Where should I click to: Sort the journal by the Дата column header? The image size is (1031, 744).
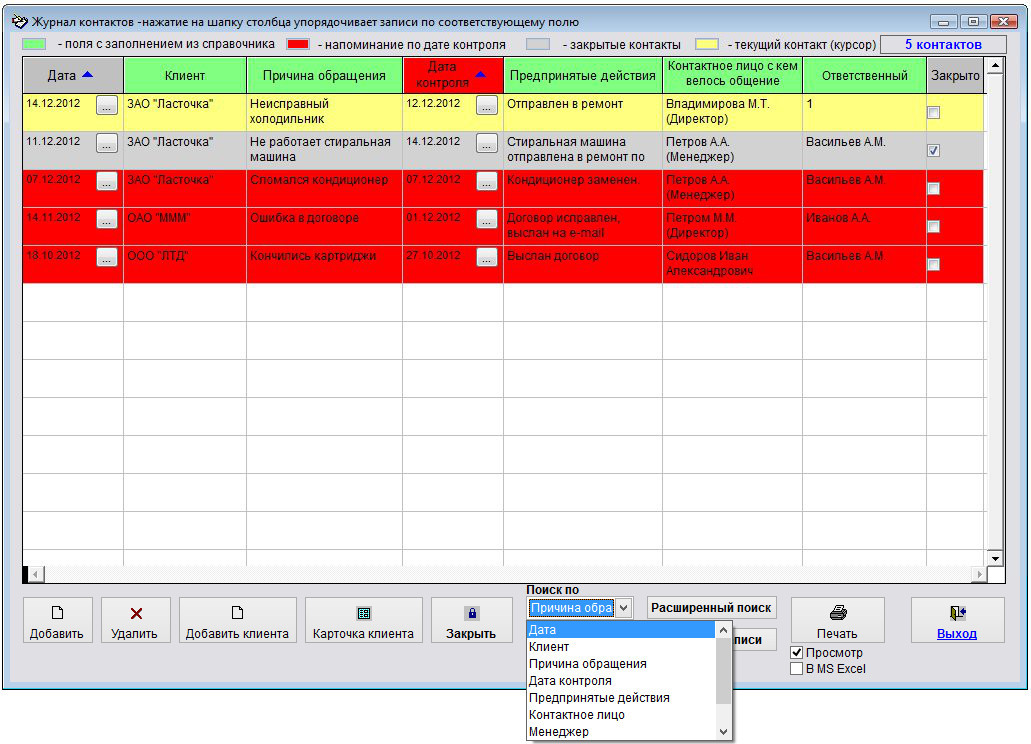coord(73,76)
